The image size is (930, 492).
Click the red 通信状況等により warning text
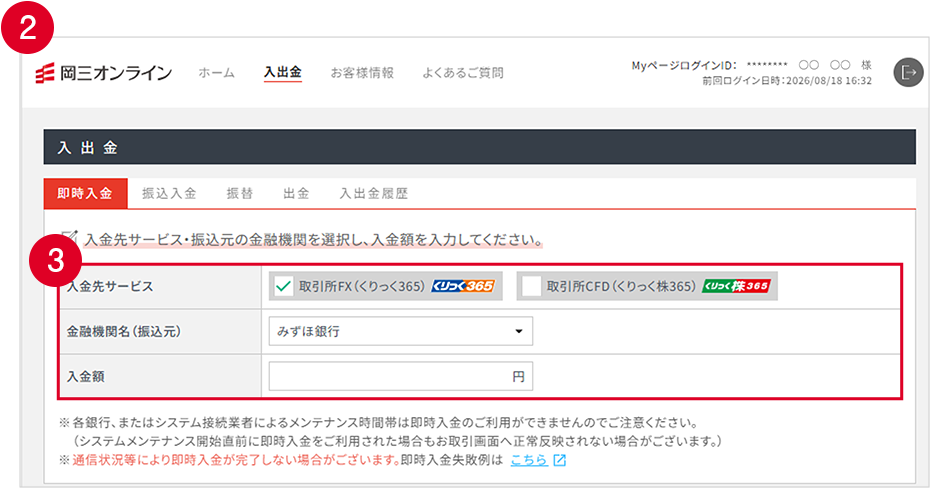pos(236,460)
